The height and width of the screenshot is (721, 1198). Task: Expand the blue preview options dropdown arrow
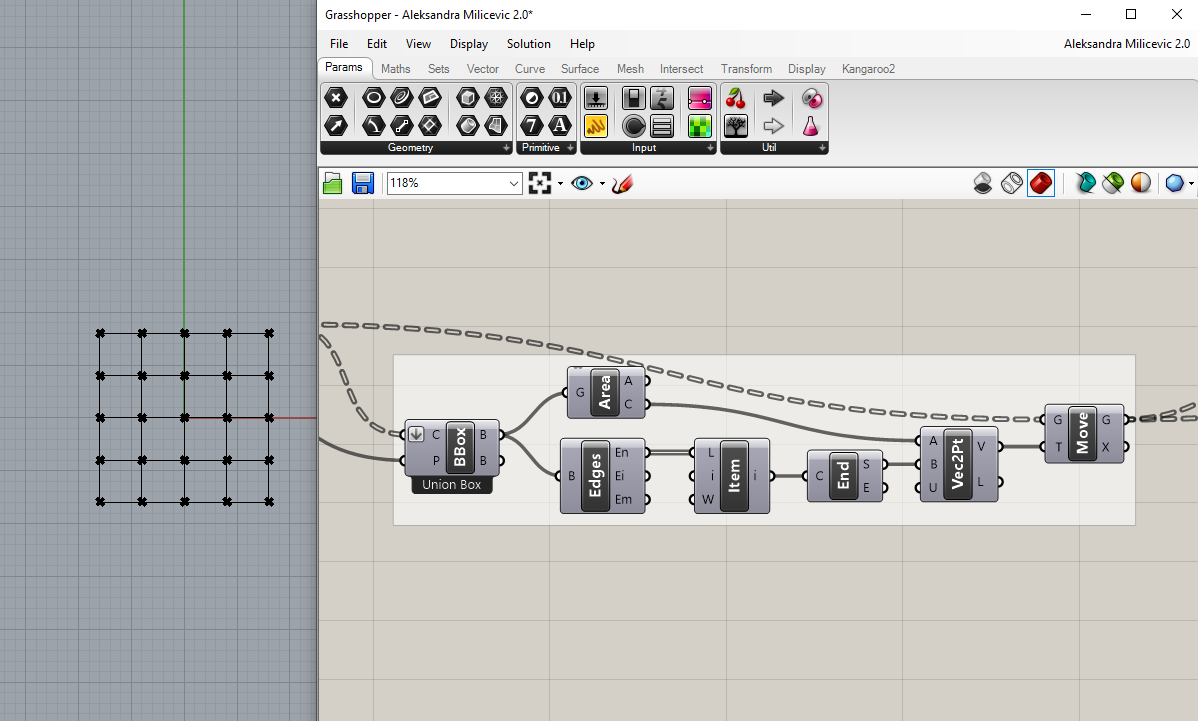[1192, 183]
